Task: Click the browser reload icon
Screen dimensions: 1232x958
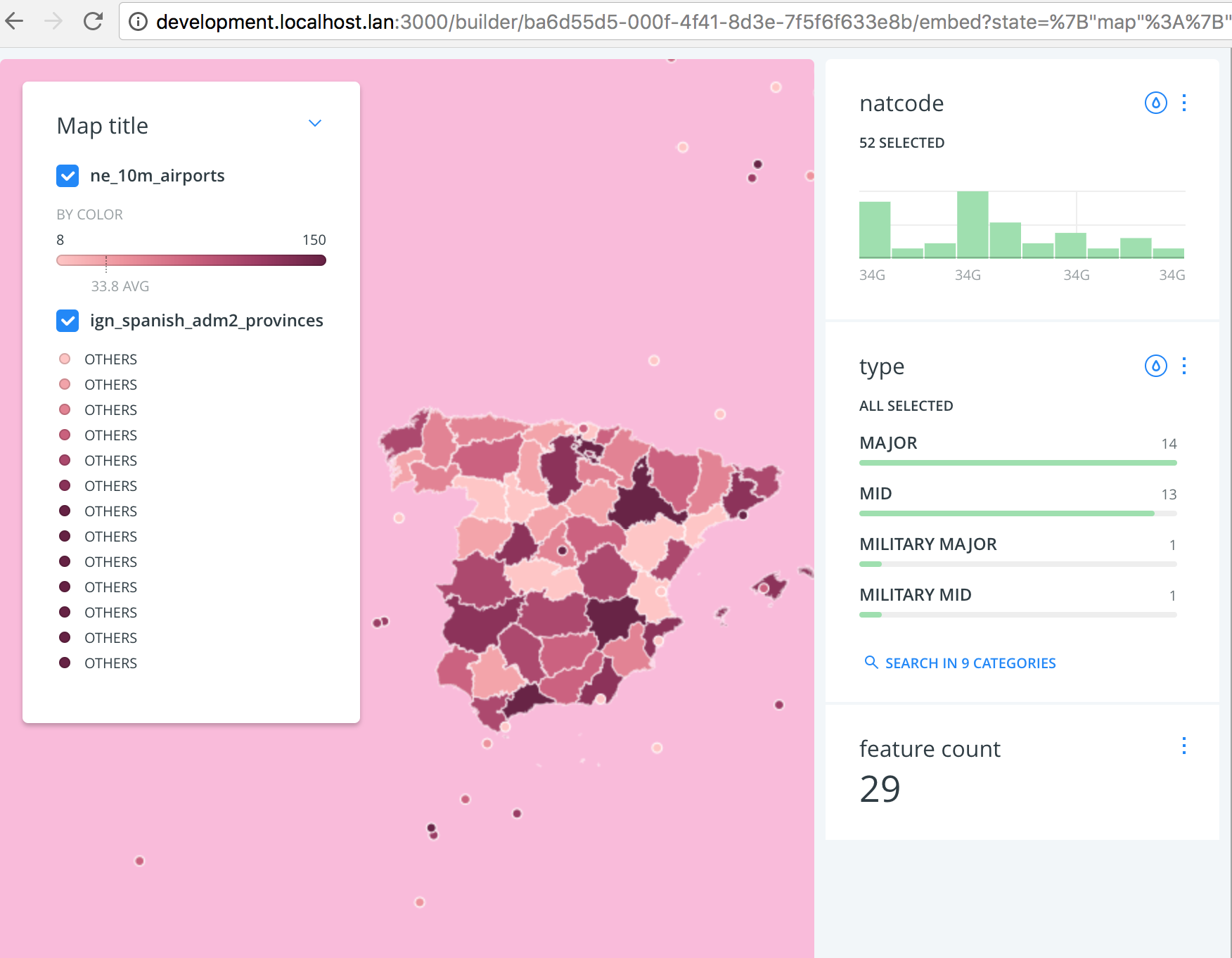Action: point(93,21)
